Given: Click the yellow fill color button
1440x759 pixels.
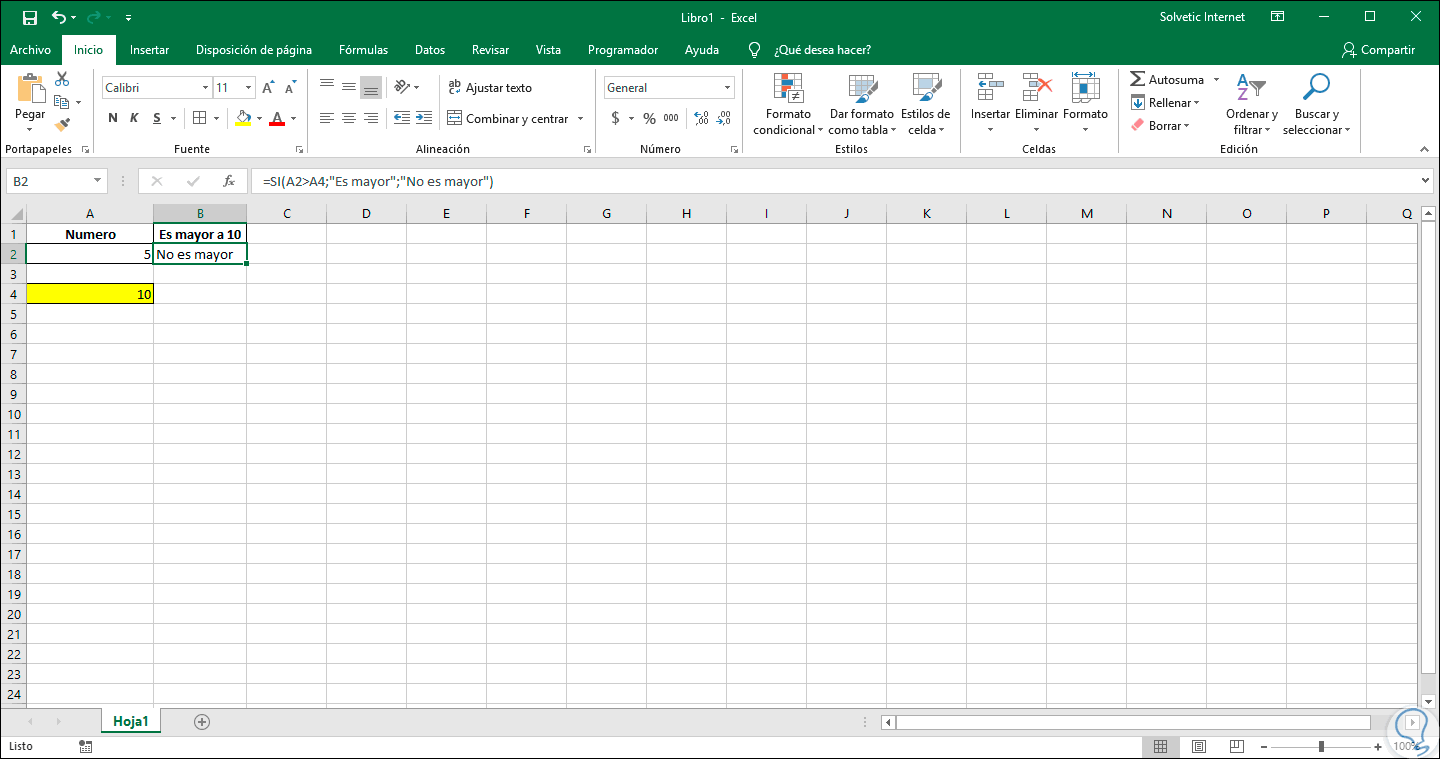Looking at the screenshot, I should (x=243, y=118).
